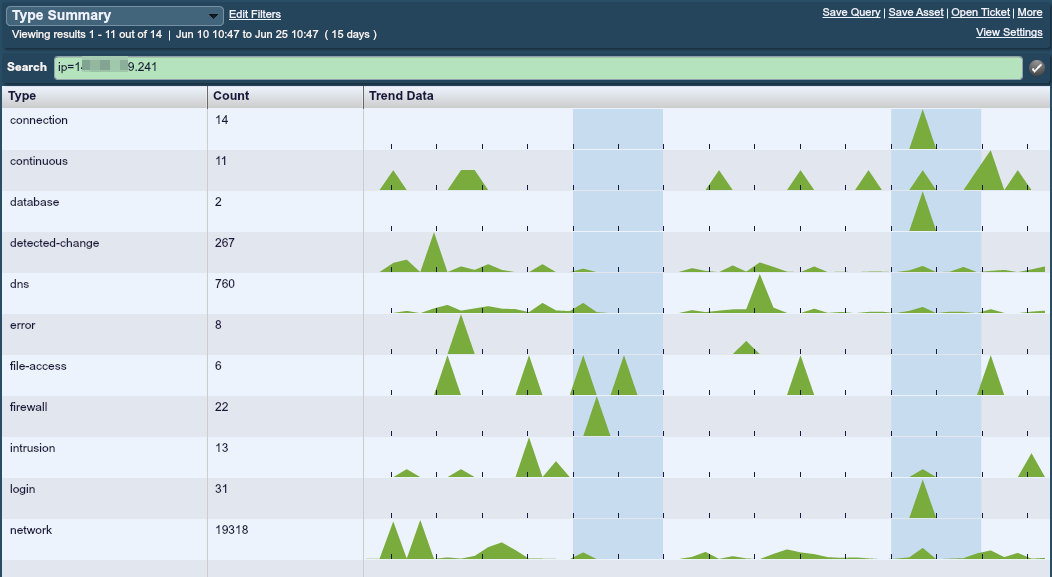Select the firewall type row

(x=526, y=415)
